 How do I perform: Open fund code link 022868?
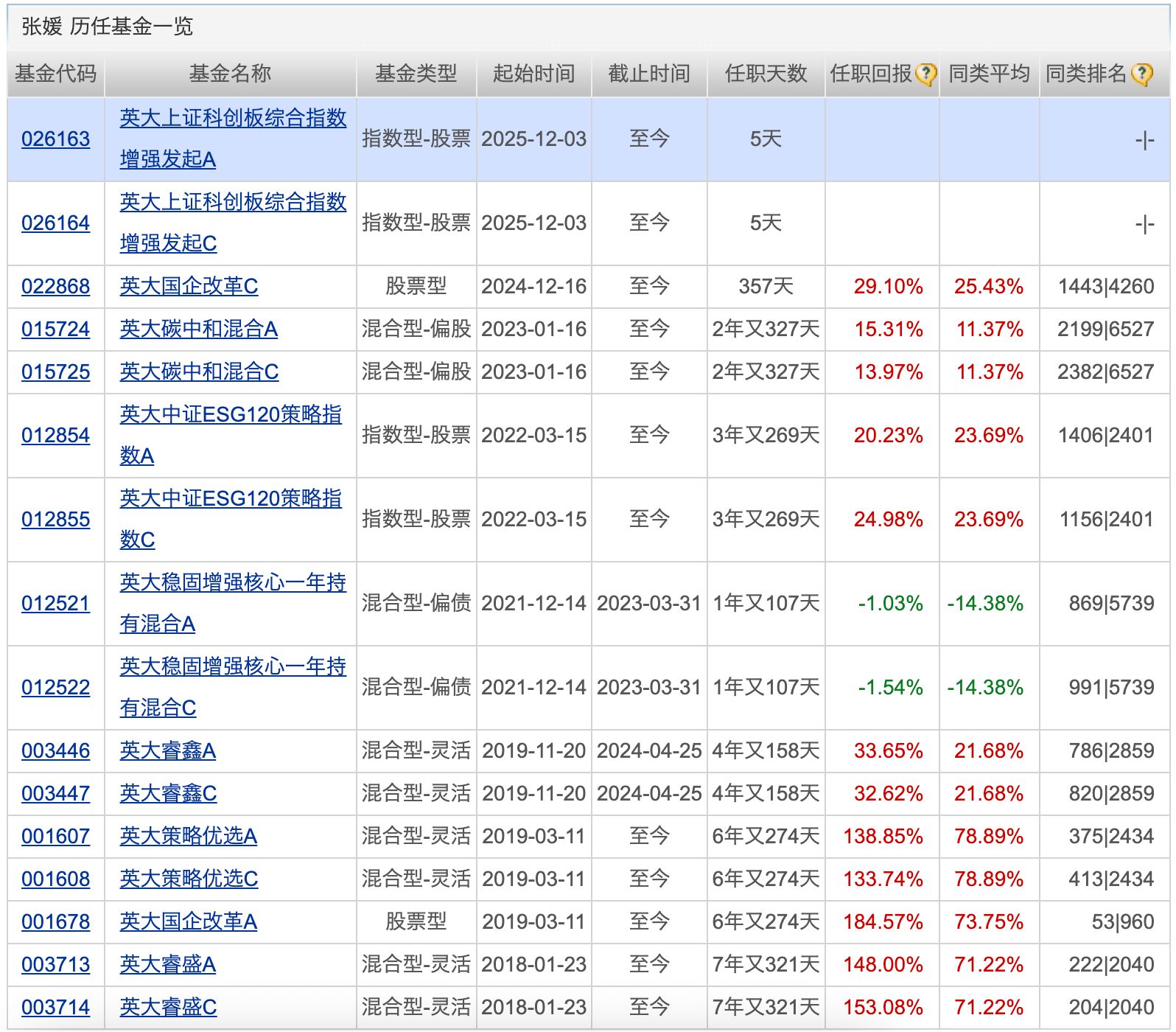tap(56, 286)
